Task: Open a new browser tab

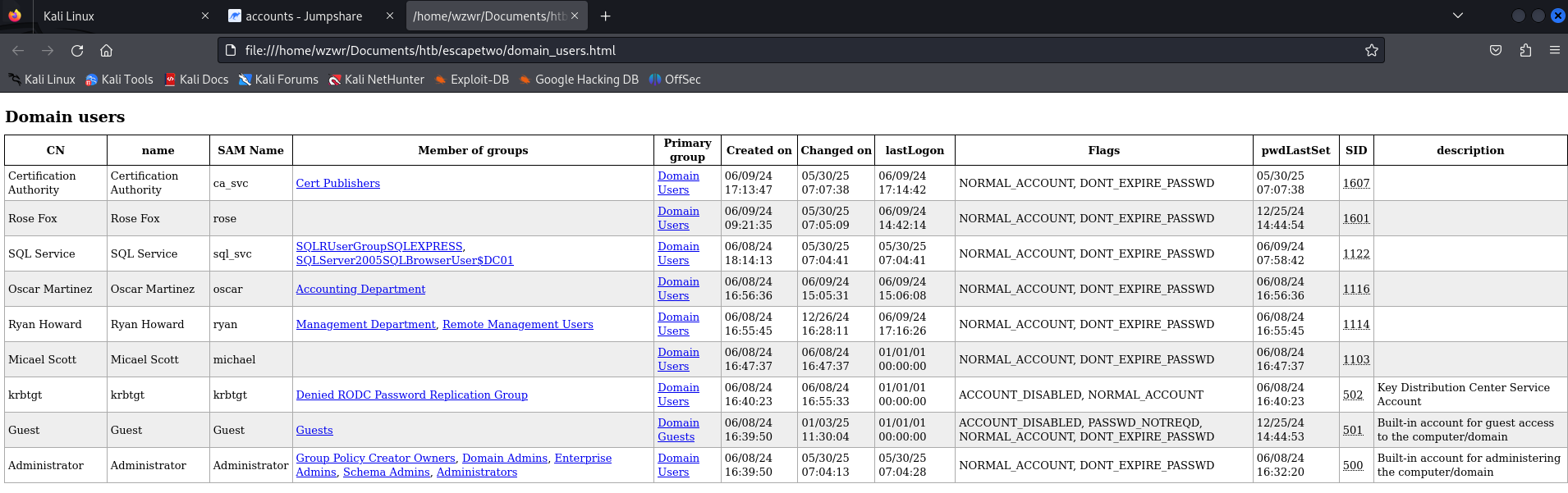Action: (x=605, y=16)
